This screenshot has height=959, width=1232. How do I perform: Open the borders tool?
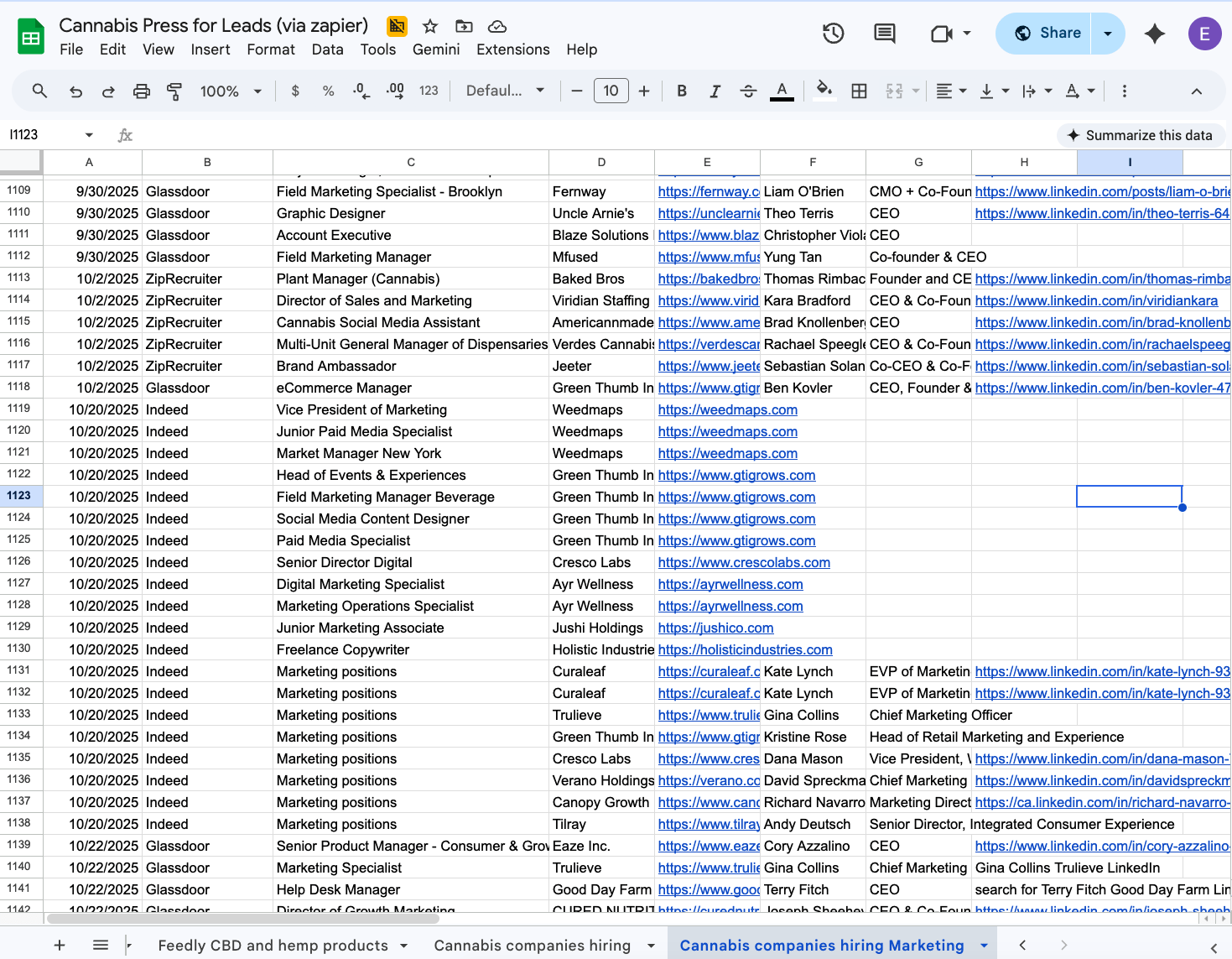tap(859, 91)
